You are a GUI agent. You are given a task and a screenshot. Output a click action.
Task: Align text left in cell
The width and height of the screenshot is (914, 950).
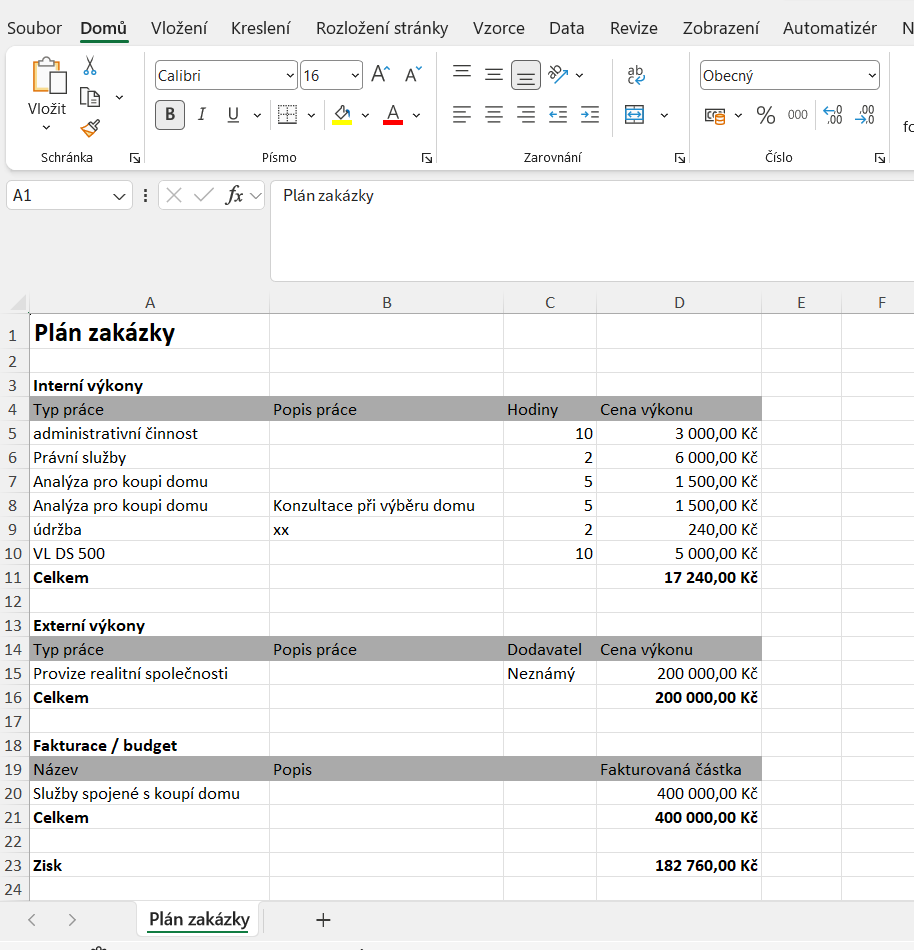462,115
